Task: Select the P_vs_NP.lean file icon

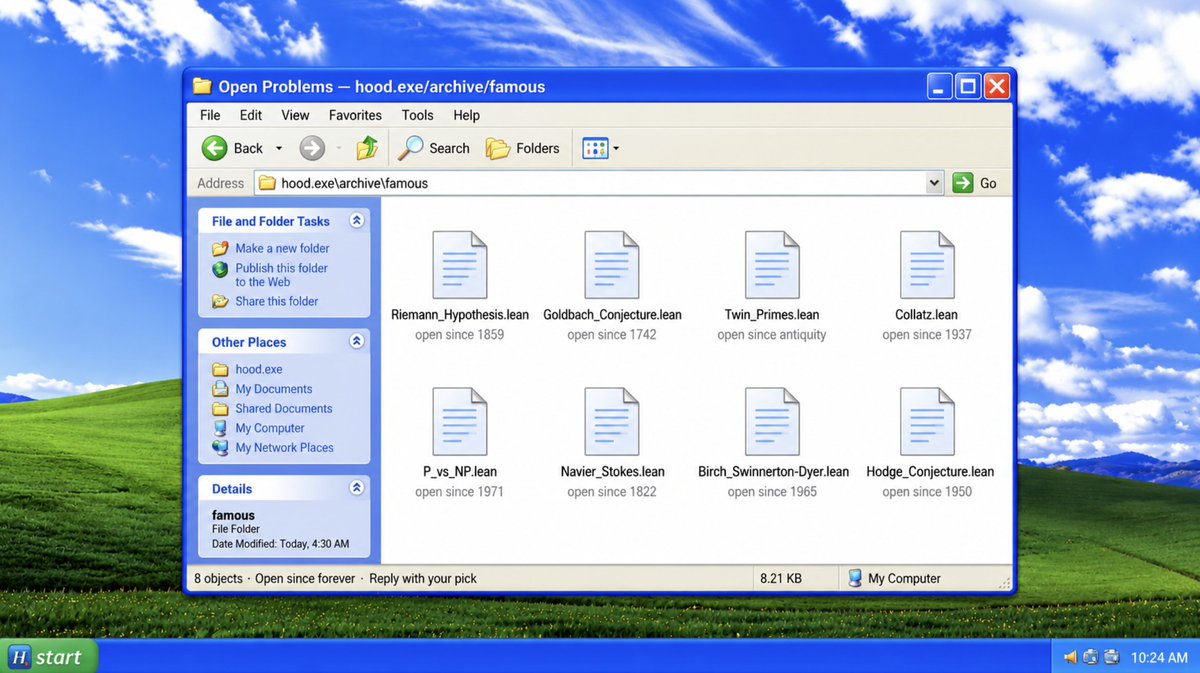Action: (x=460, y=422)
